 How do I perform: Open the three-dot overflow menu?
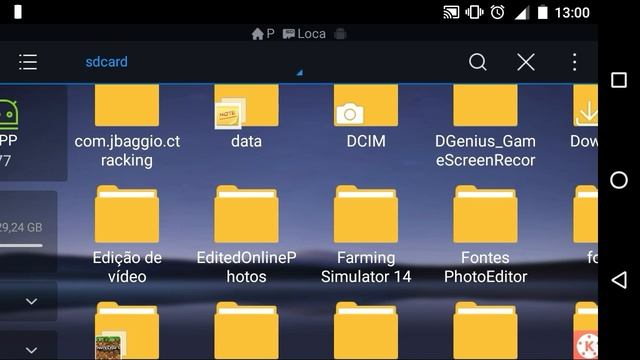coord(574,62)
